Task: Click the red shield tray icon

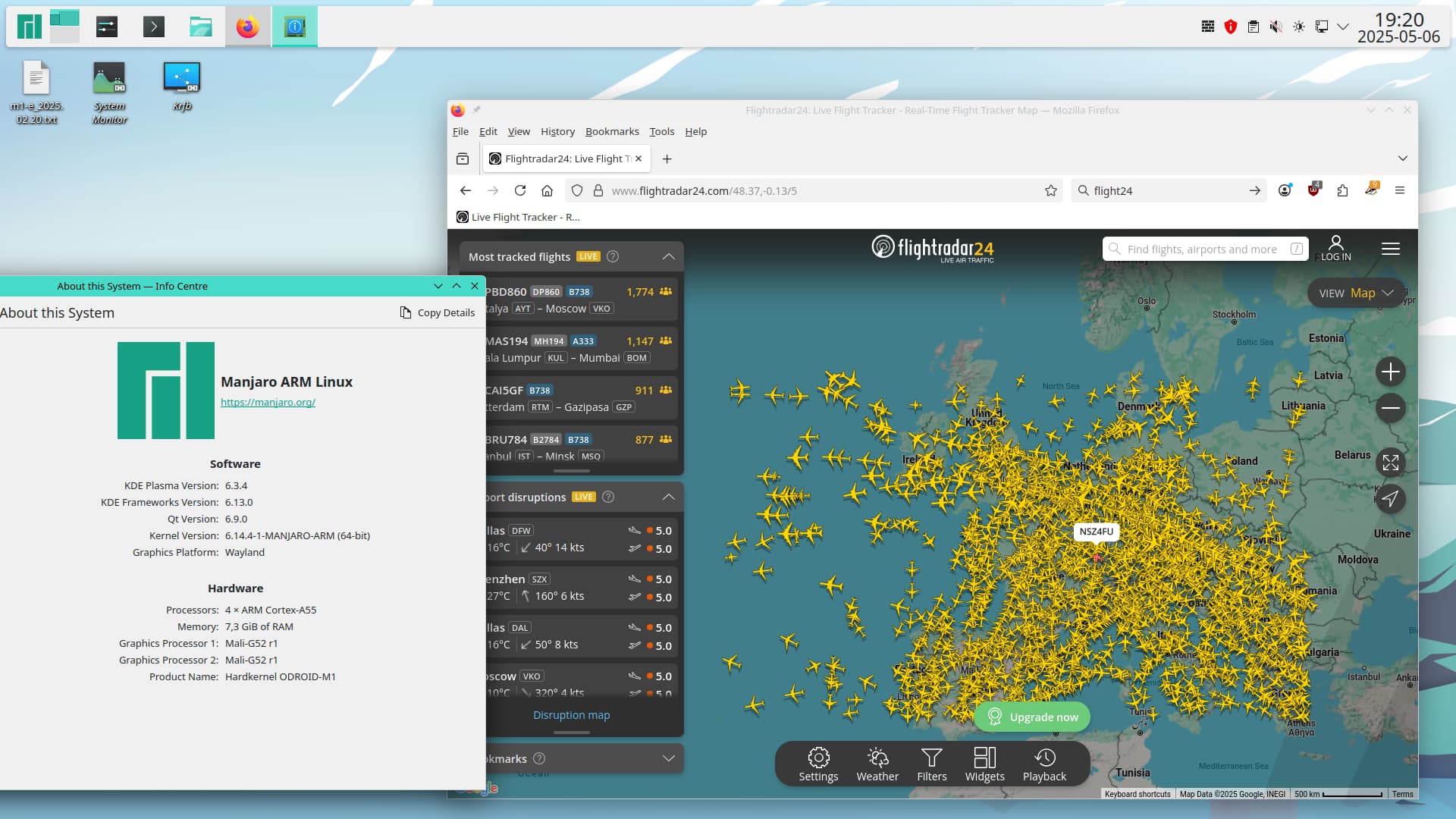Action: point(1231,27)
